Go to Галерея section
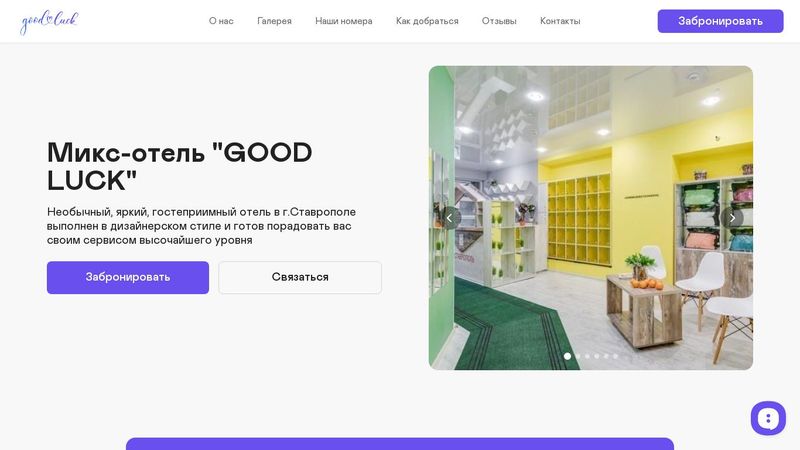This screenshot has width=800, height=450. click(274, 21)
